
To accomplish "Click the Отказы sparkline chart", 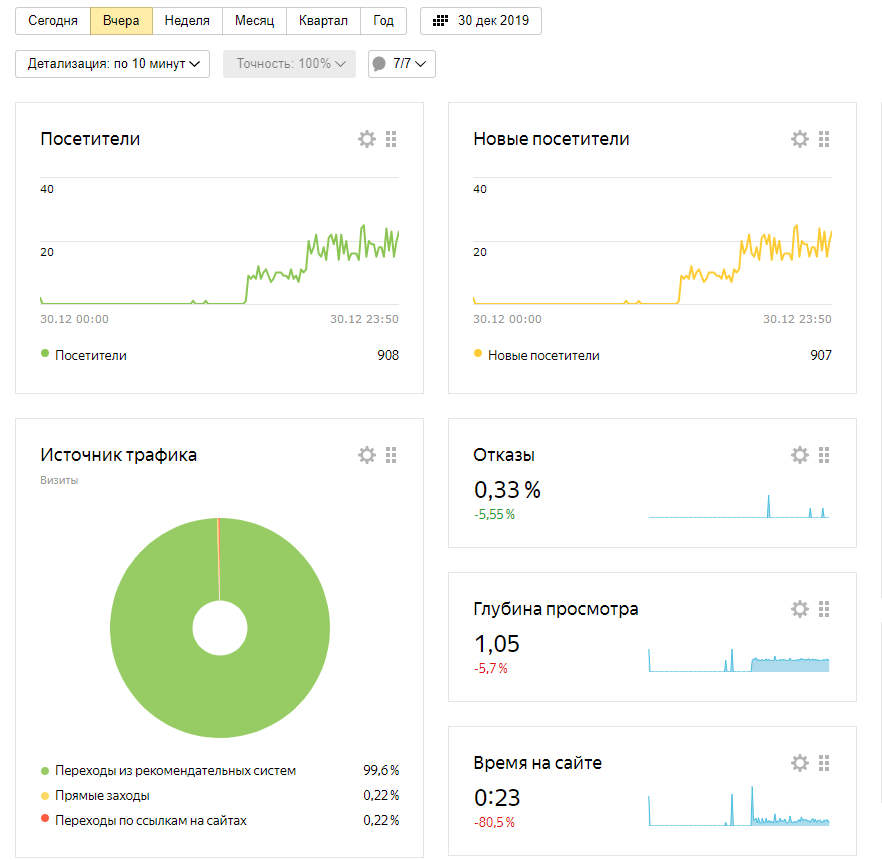I will coord(738,506).
